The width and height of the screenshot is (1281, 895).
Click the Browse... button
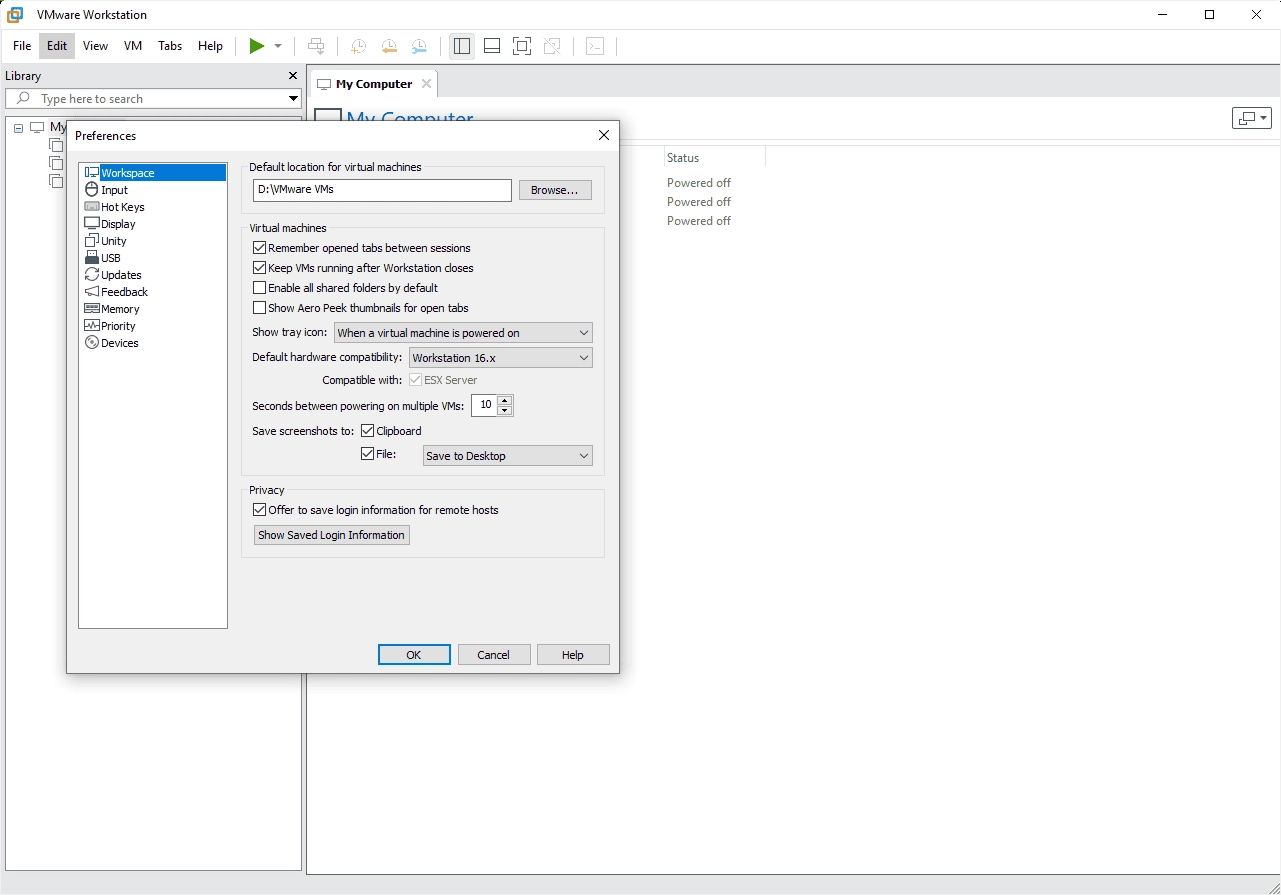click(555, 190)
